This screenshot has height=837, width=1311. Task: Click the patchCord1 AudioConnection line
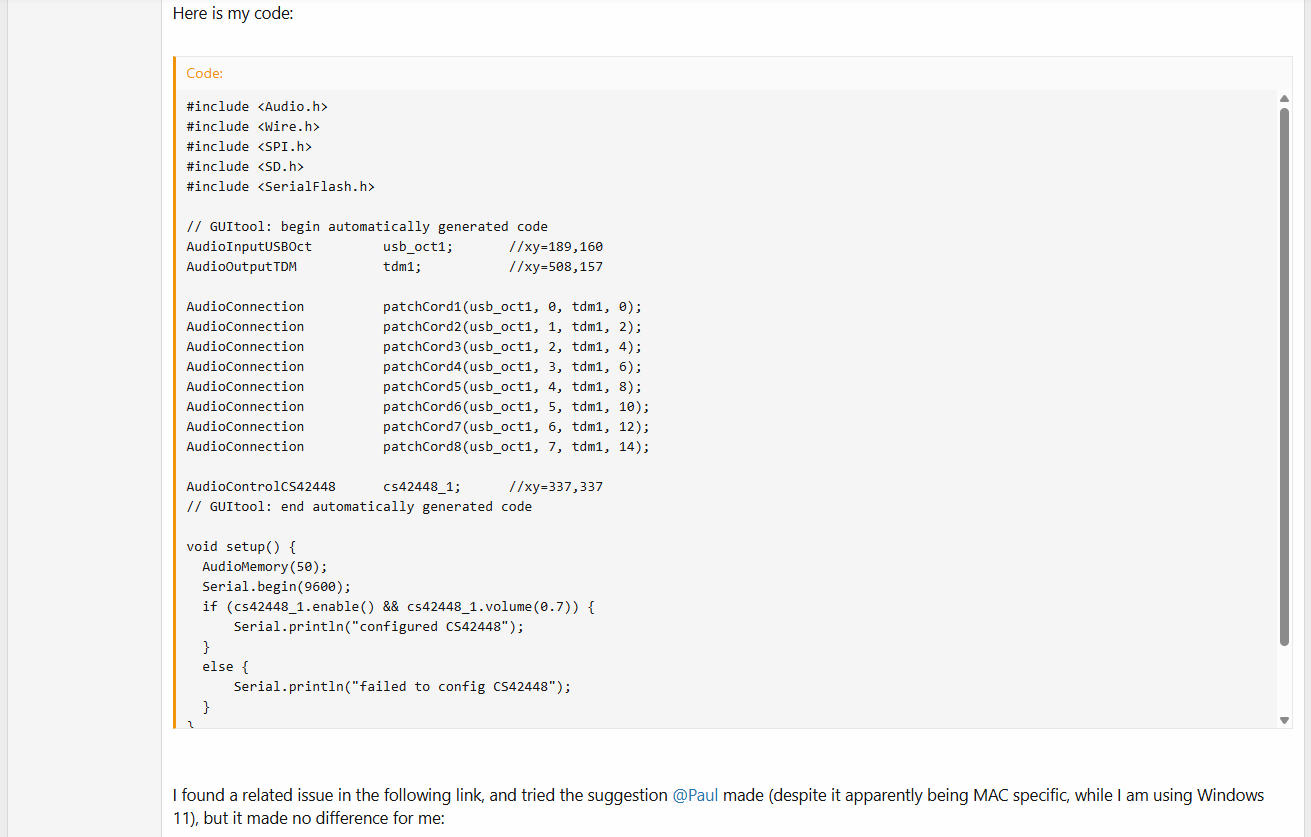coord(414,306)
